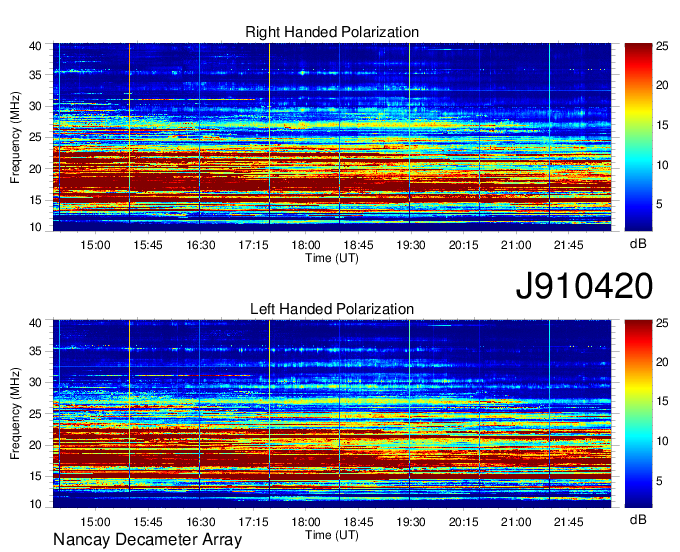Click "Time (UT)" under the Left Handed plot
This screenshot has height=552, width=680.
tap(332, 535)
